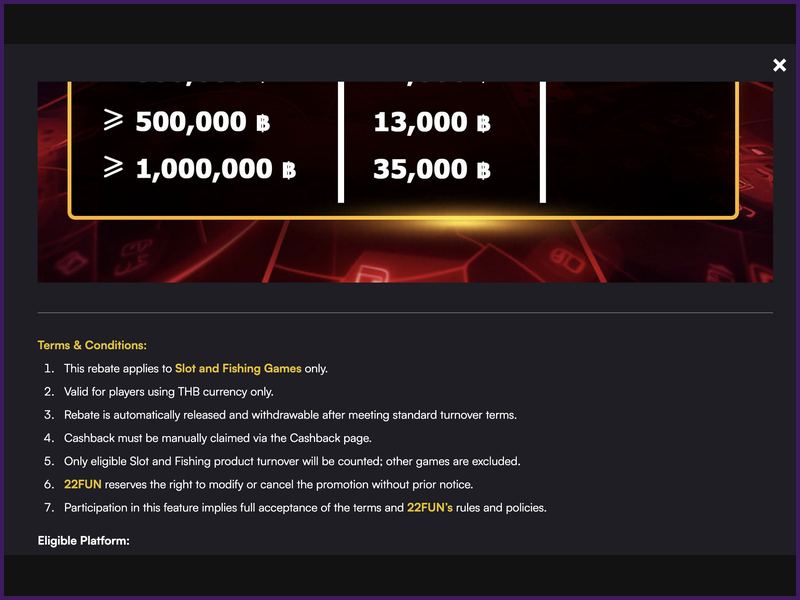This screenshot has width=800, height=600.
Task: Click the yellow "22FUN's" in term seven
Action: (429, 507)
